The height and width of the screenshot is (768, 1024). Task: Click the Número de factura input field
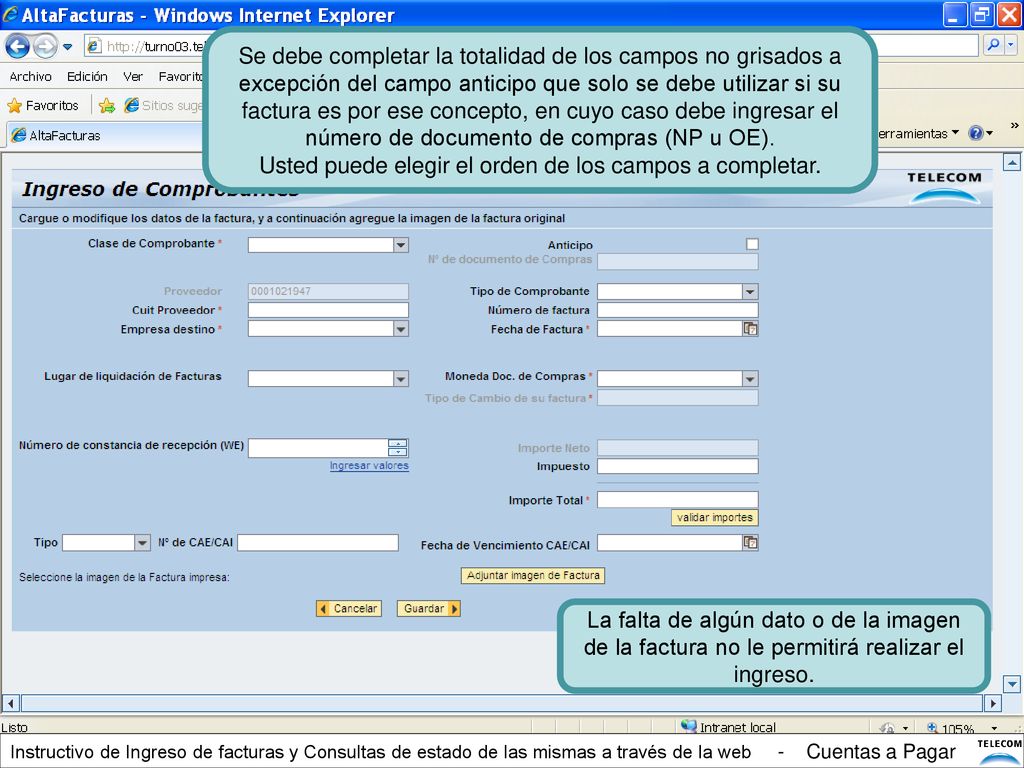(677, 310)
